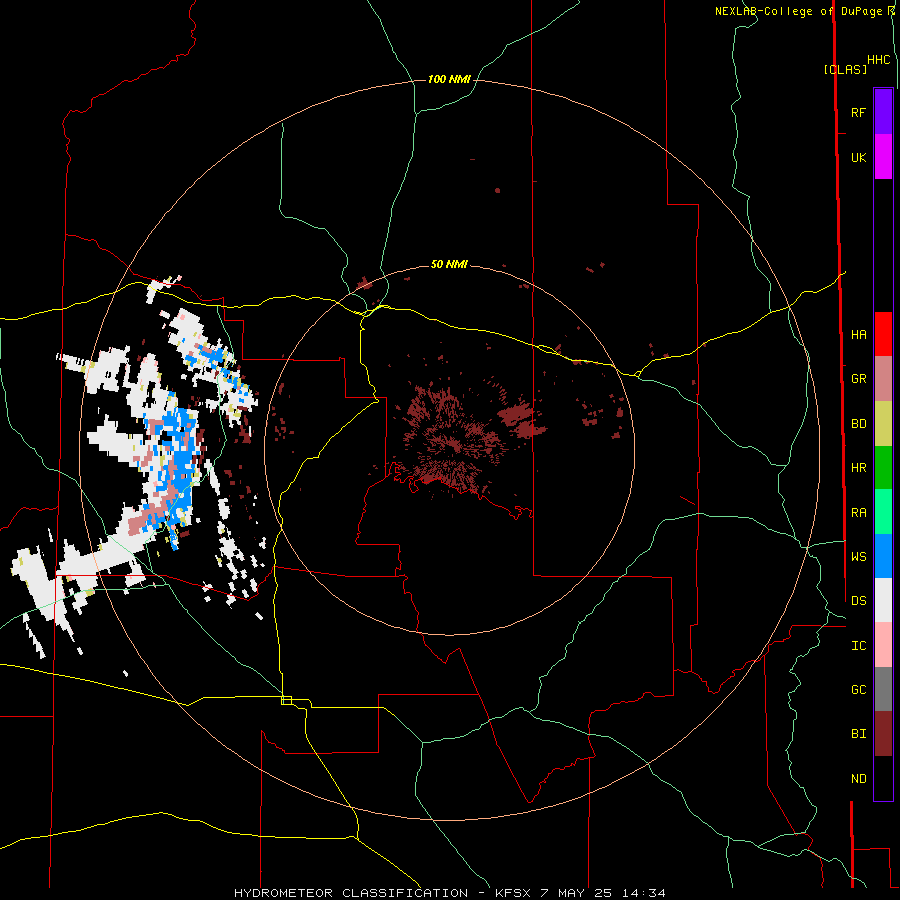Select the GC gray legend swatch
This screenshot has height=900, width=900.
tap(883, 689)
